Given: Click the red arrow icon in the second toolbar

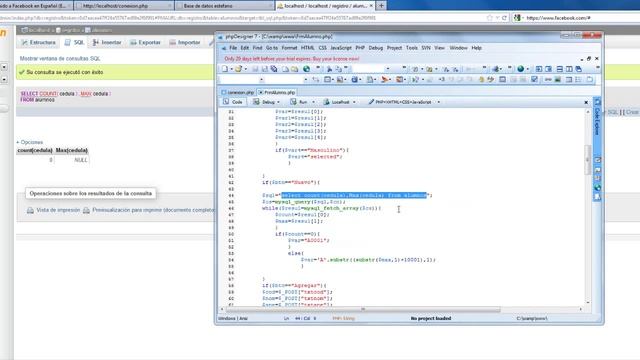Looking at the screenshot, I should point(384,80).
